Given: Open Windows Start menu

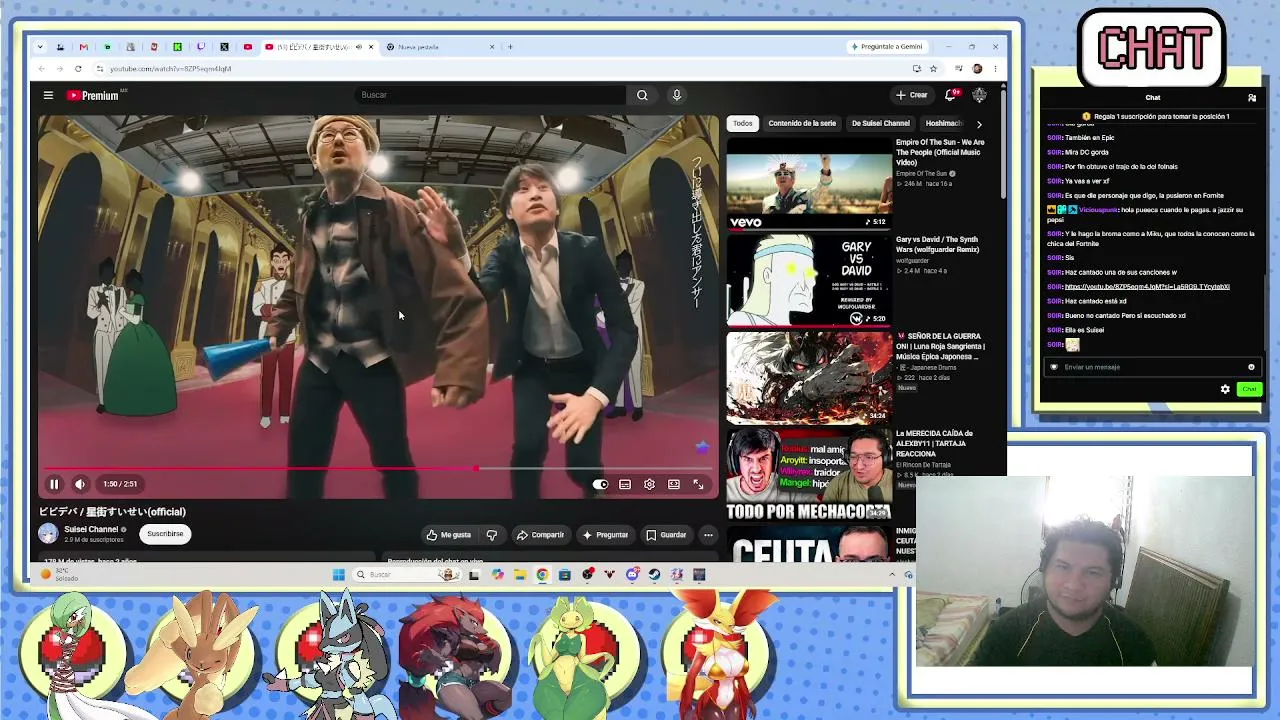Looking at the screenshot, I should click(338, 575).
